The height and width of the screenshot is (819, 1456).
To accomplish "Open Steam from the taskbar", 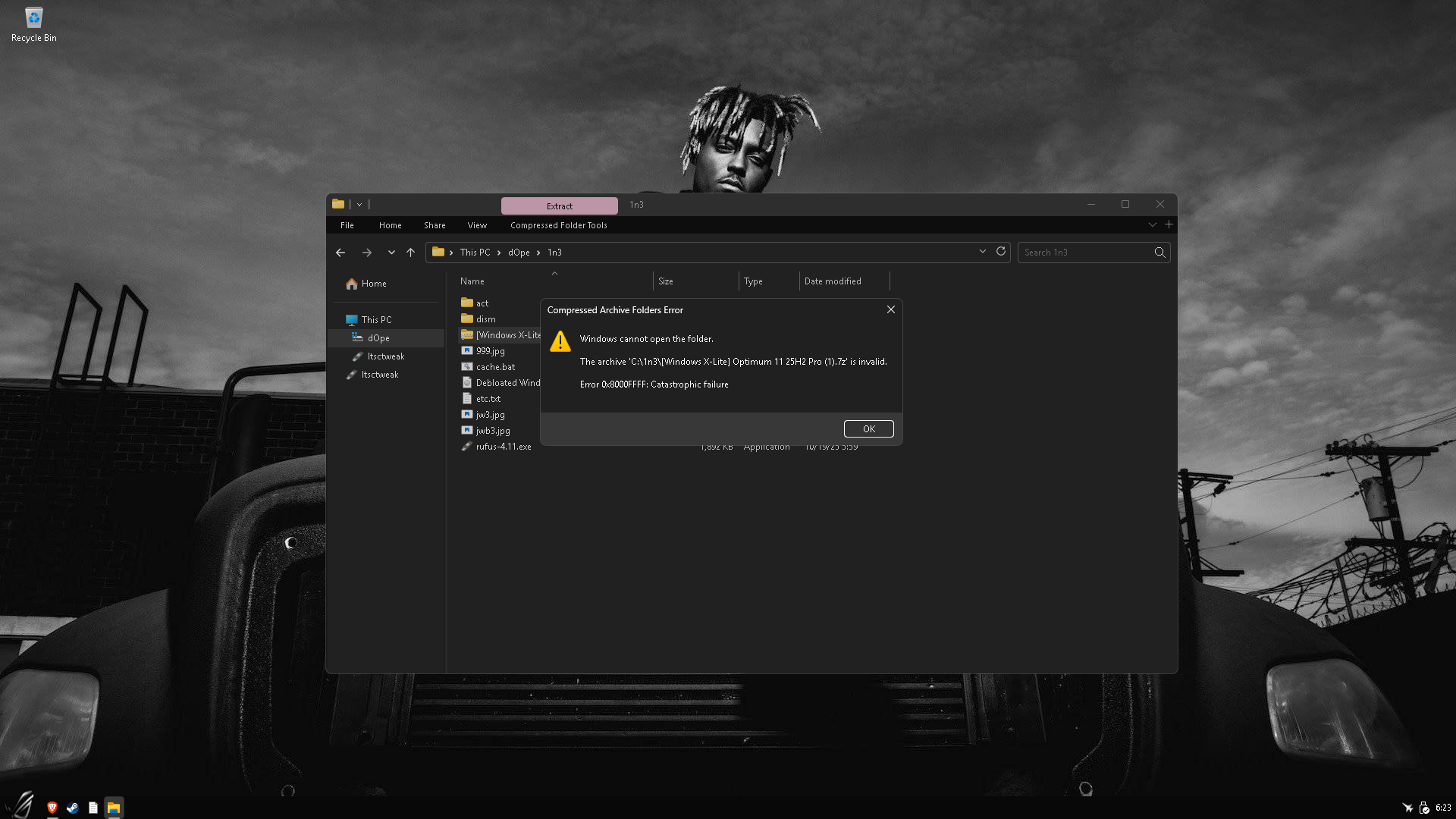I will [x=73, y=808].
